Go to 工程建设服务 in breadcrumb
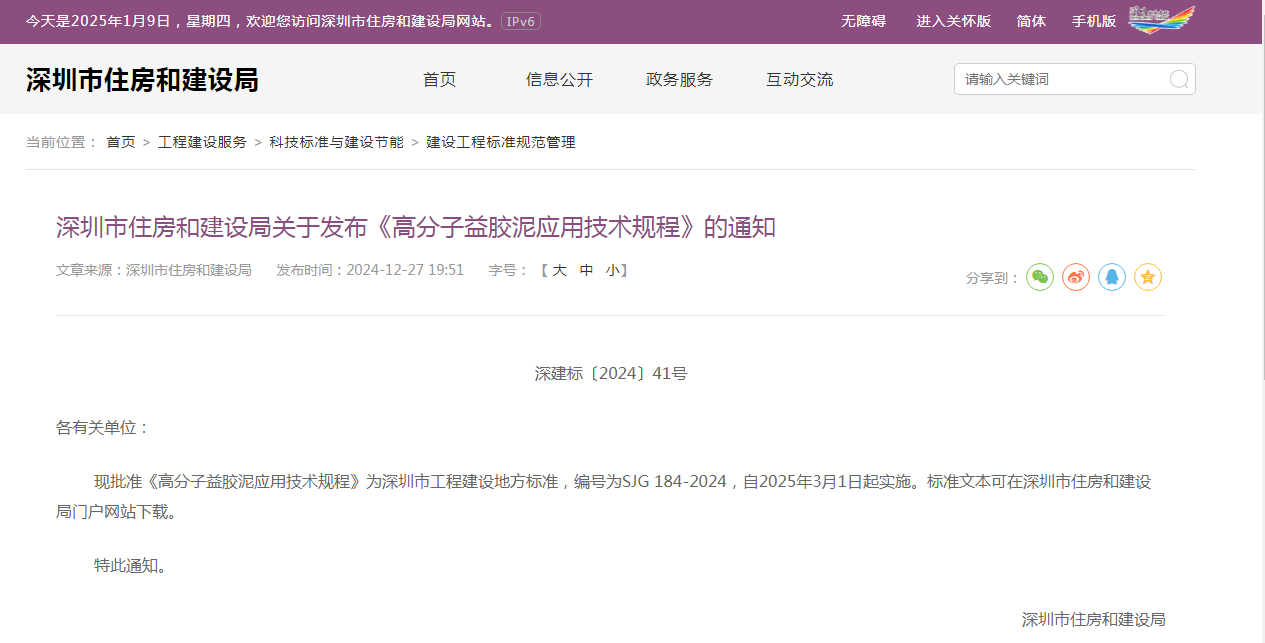Image resolution: width=1265 pixels, height=643 pixels. [x=202, y=142]
